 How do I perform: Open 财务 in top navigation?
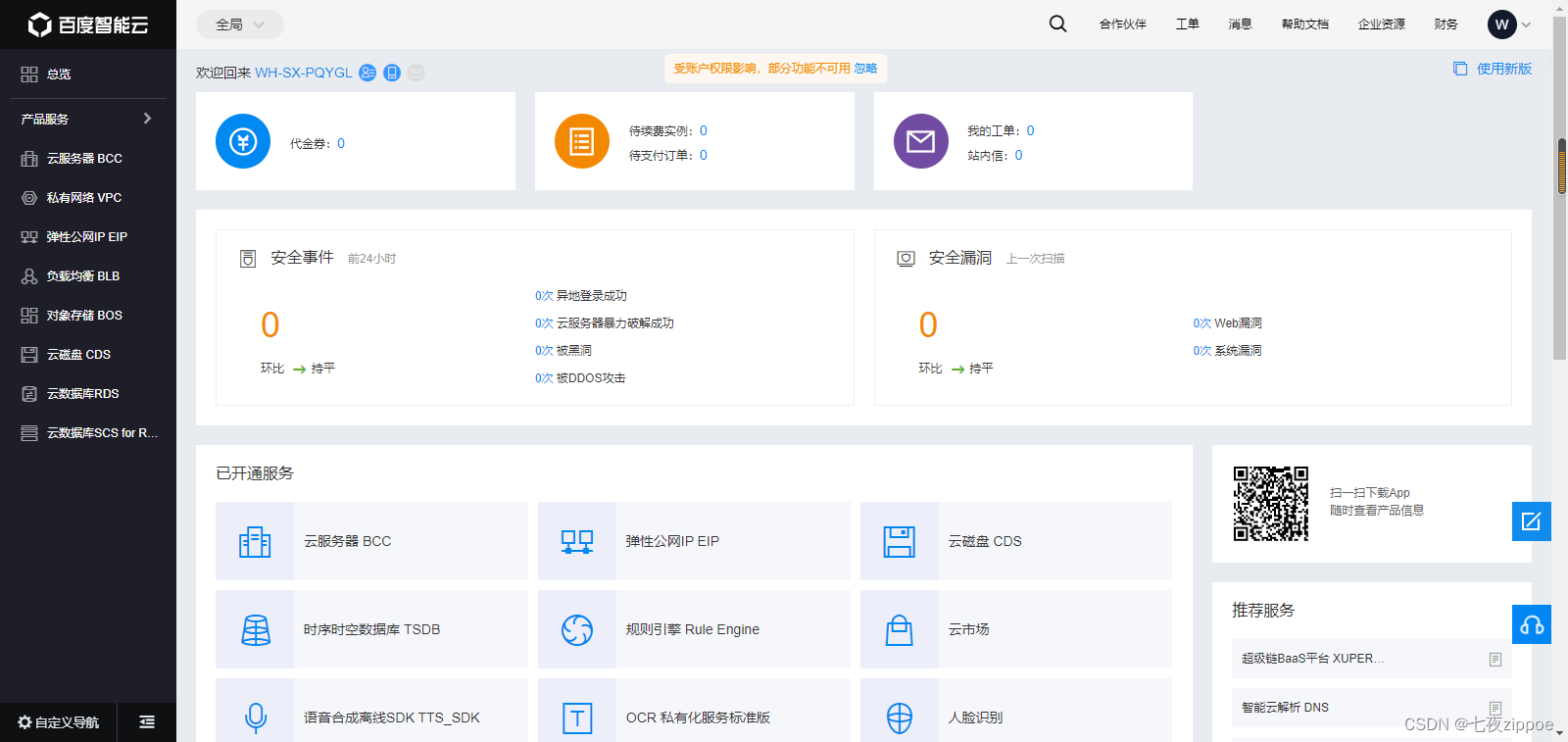click(x=1446, y=25)
